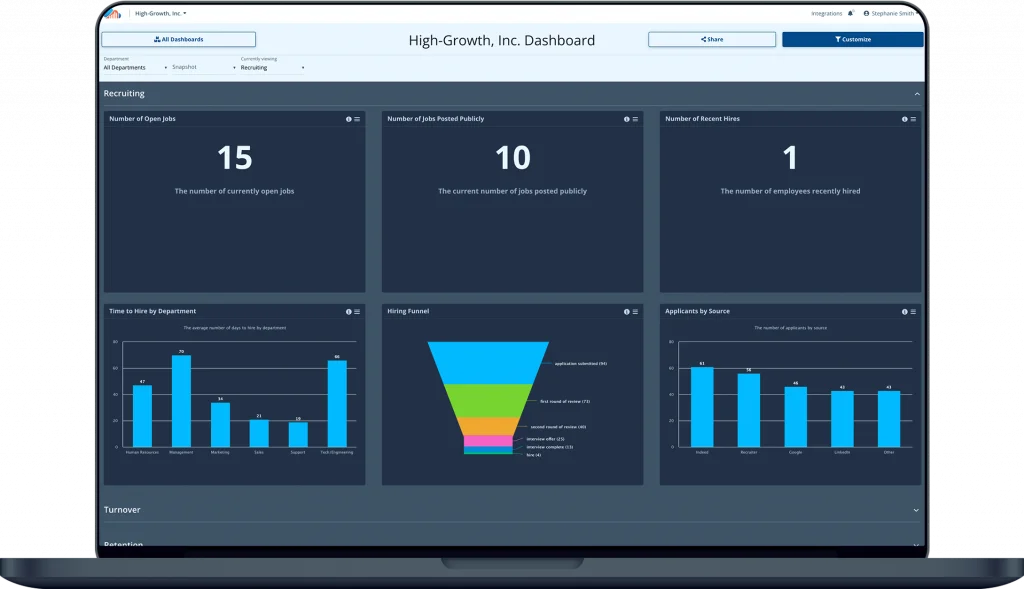Viewport: 1024px width, 589px height.
Task: Click the info icon on Time to Hire by Department
Action: coord(348,312)
